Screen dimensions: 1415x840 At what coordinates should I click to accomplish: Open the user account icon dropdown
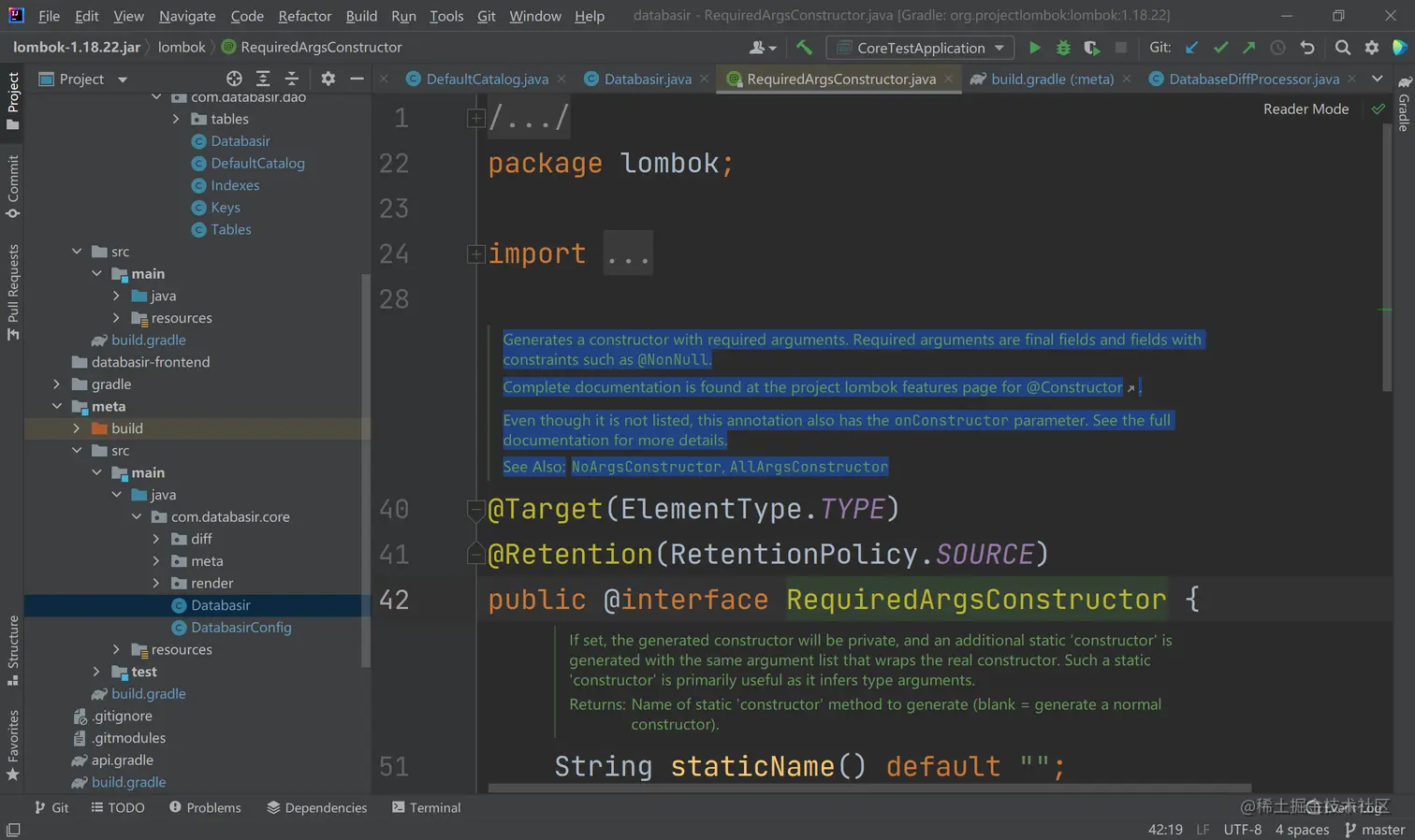tap(763, 48)
